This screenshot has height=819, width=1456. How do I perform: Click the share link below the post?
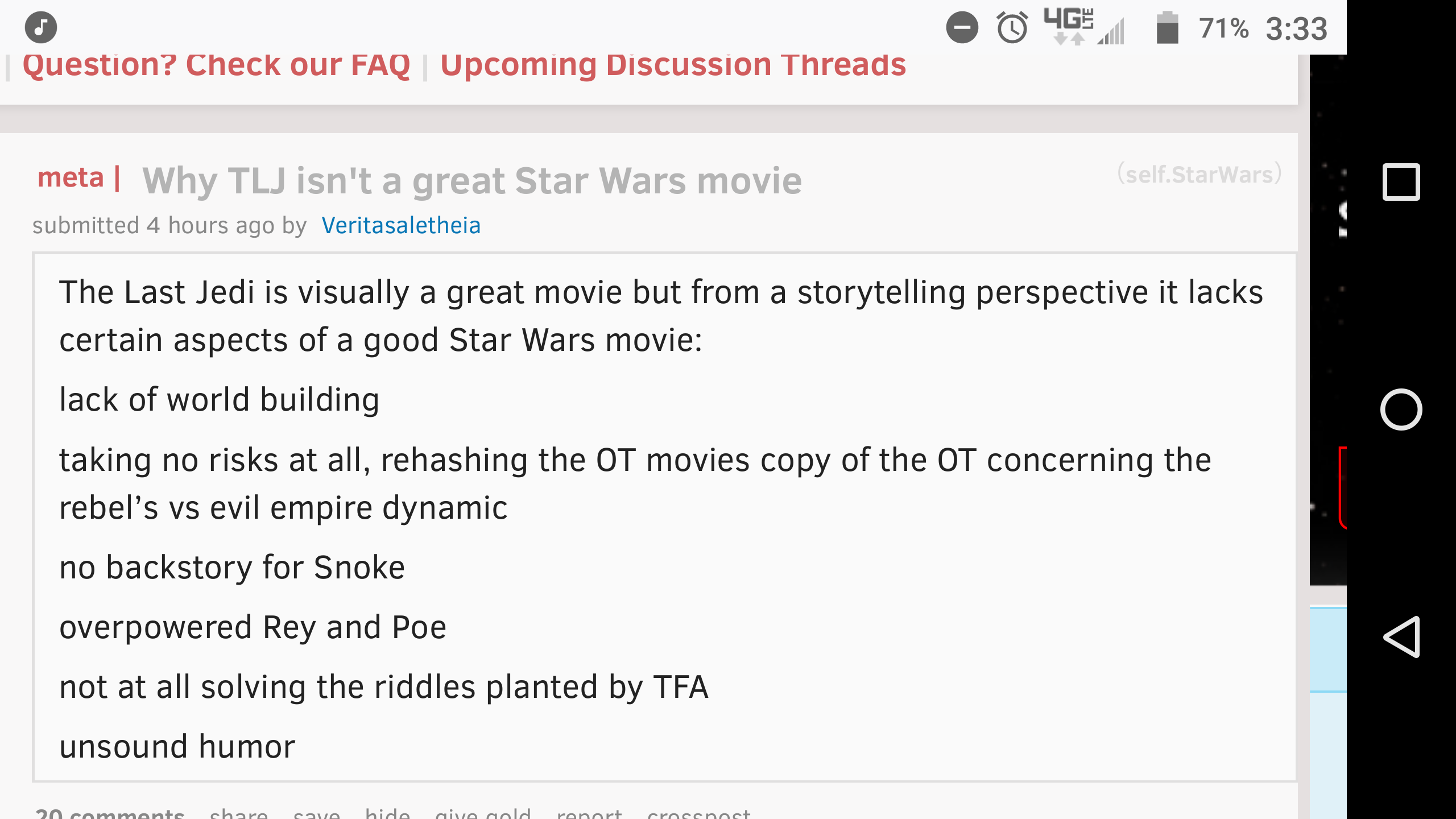click(239, 813)
